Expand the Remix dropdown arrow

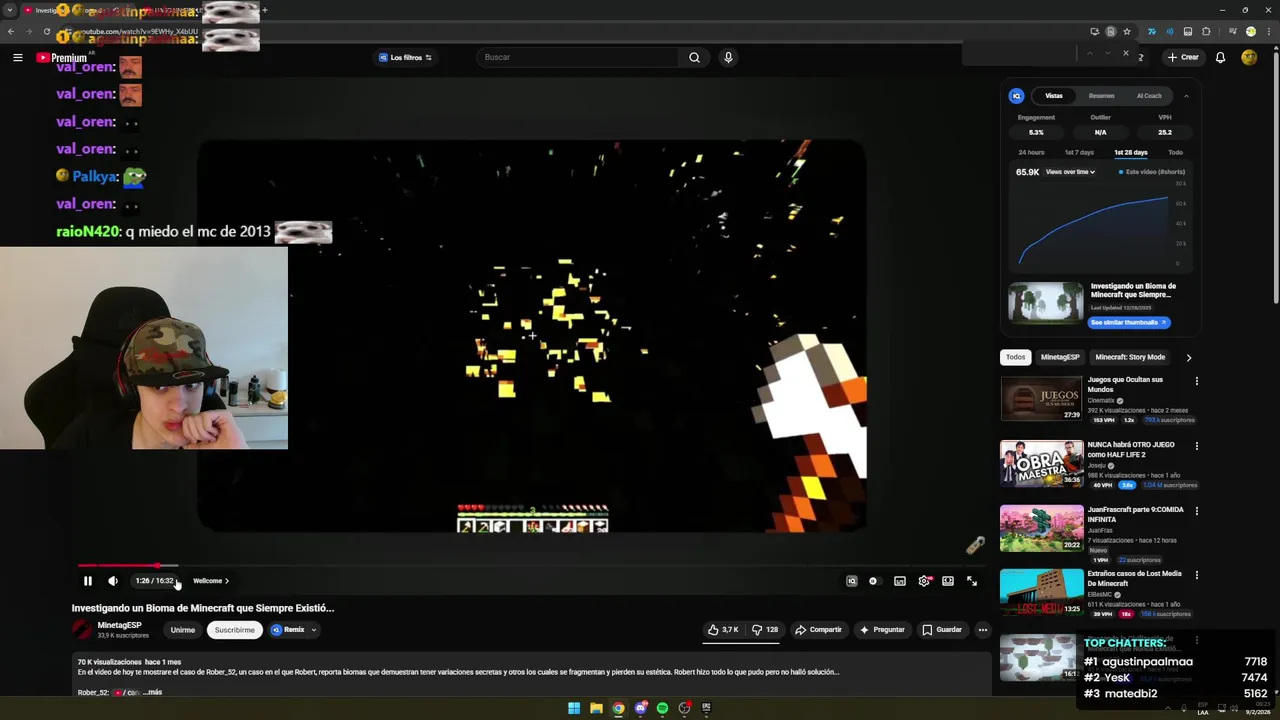pos(314,630)
